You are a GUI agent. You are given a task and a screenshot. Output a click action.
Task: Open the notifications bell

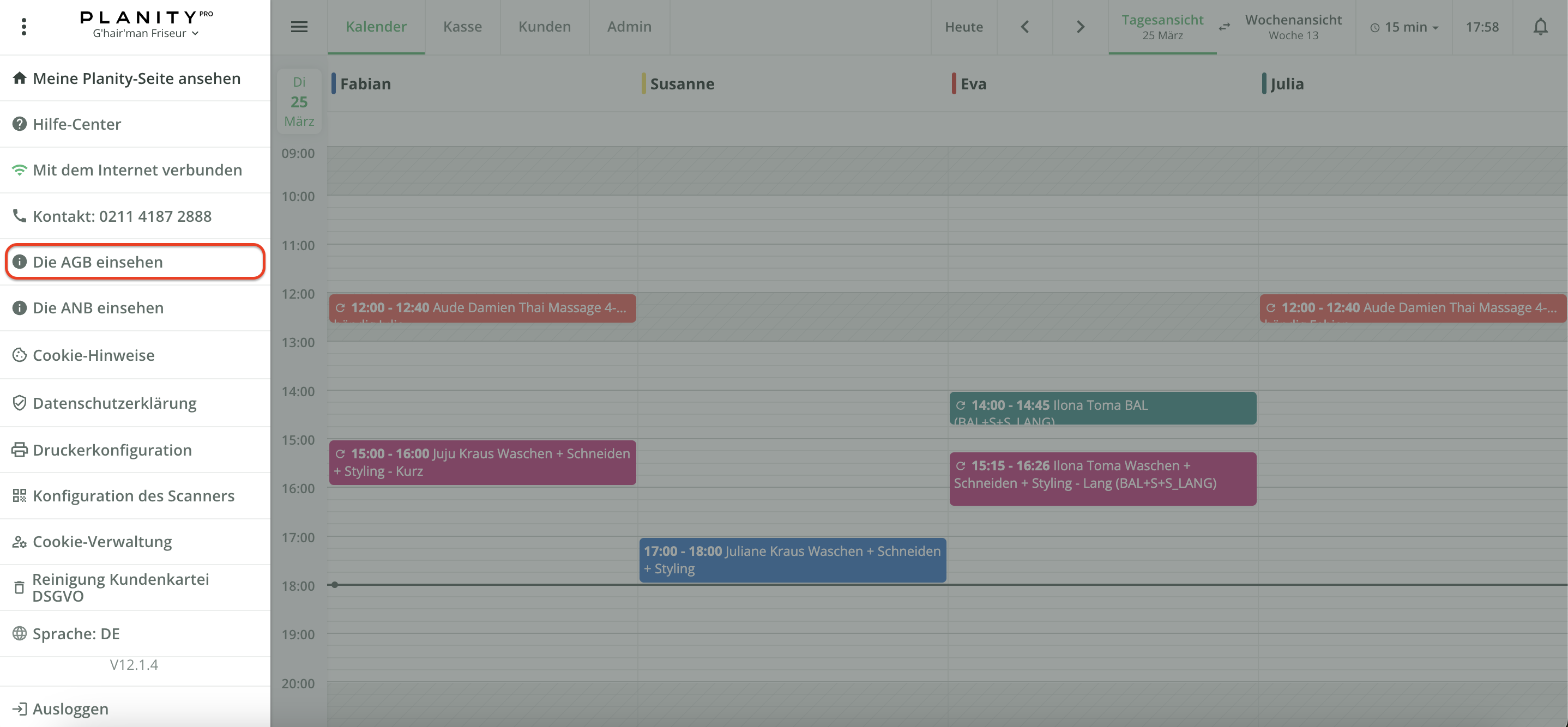tap(1540, 27)
